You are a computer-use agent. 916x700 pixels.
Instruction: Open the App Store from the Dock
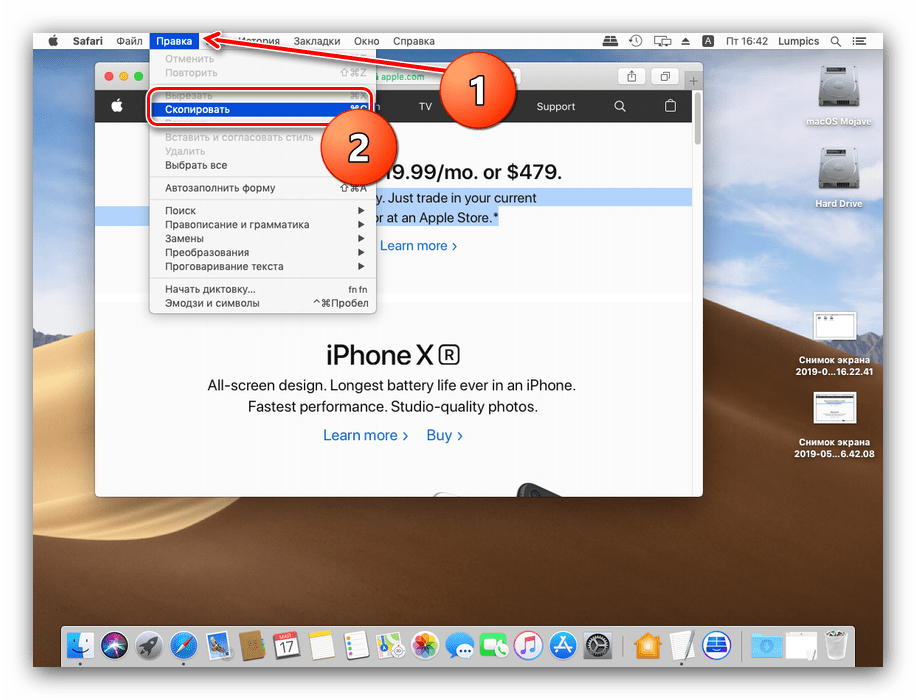[x=563, y=645]
